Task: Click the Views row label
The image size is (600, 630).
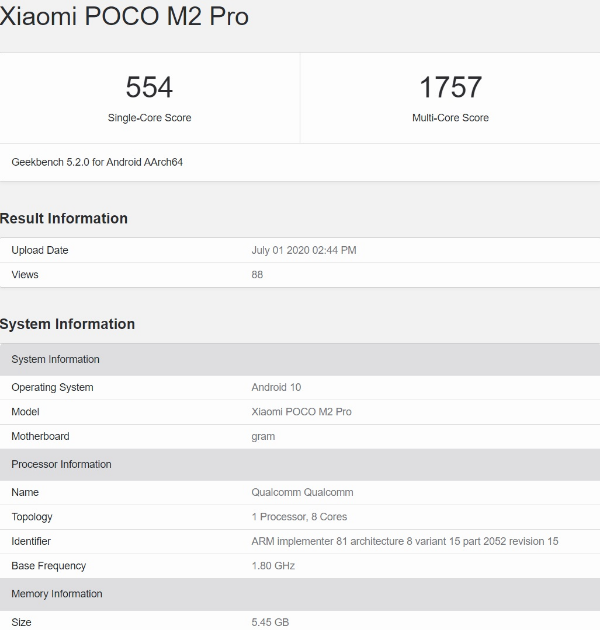Action: (25, 275)
